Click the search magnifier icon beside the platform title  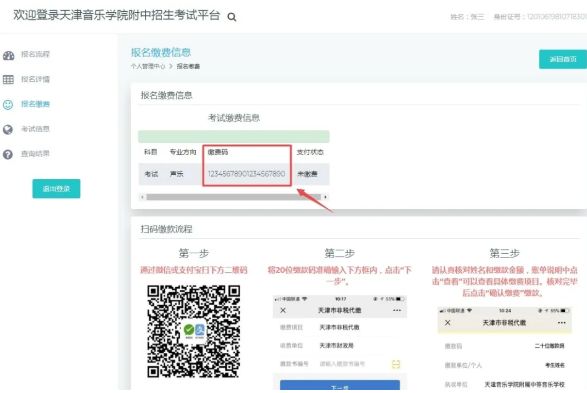232,17
